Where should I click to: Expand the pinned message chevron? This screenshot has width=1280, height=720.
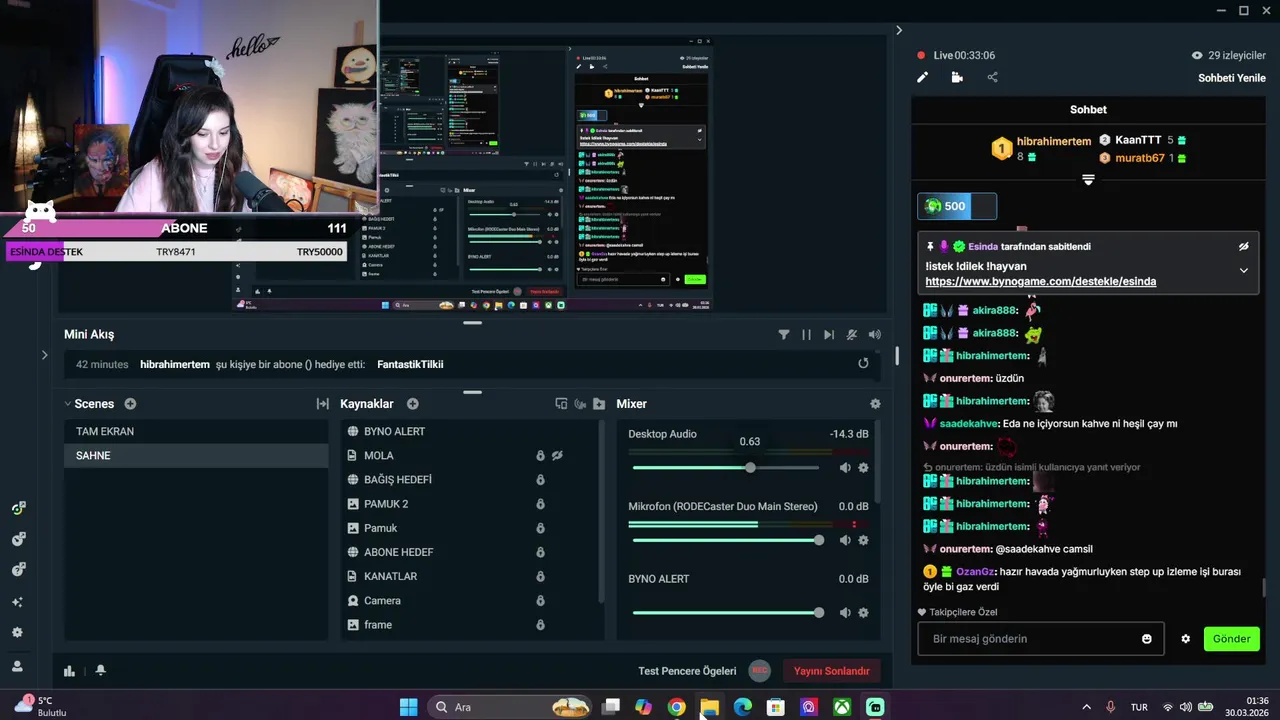pos(1244,270)
